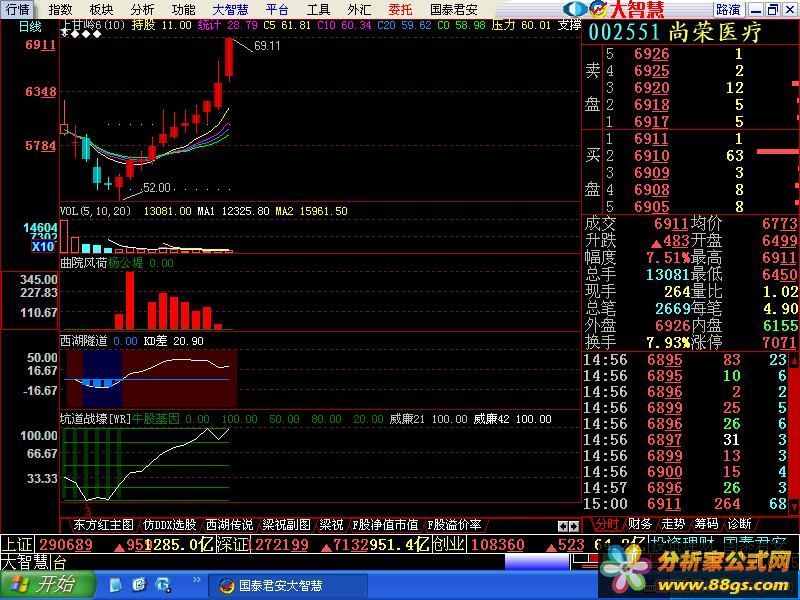Open the 国泰君安 menu
Viewport: 800px width, 600px height.
coord(454,10)
